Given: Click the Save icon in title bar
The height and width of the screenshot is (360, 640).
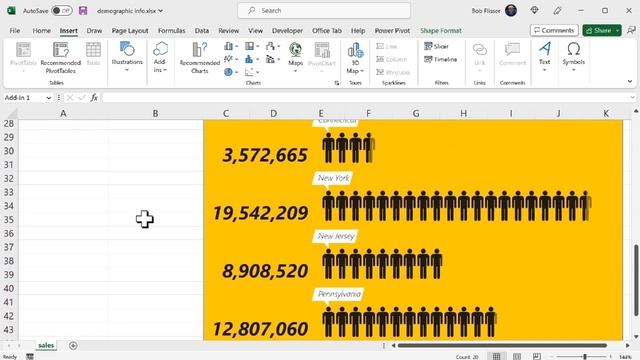Looking at the screenshot, I should tap(83, 11).
